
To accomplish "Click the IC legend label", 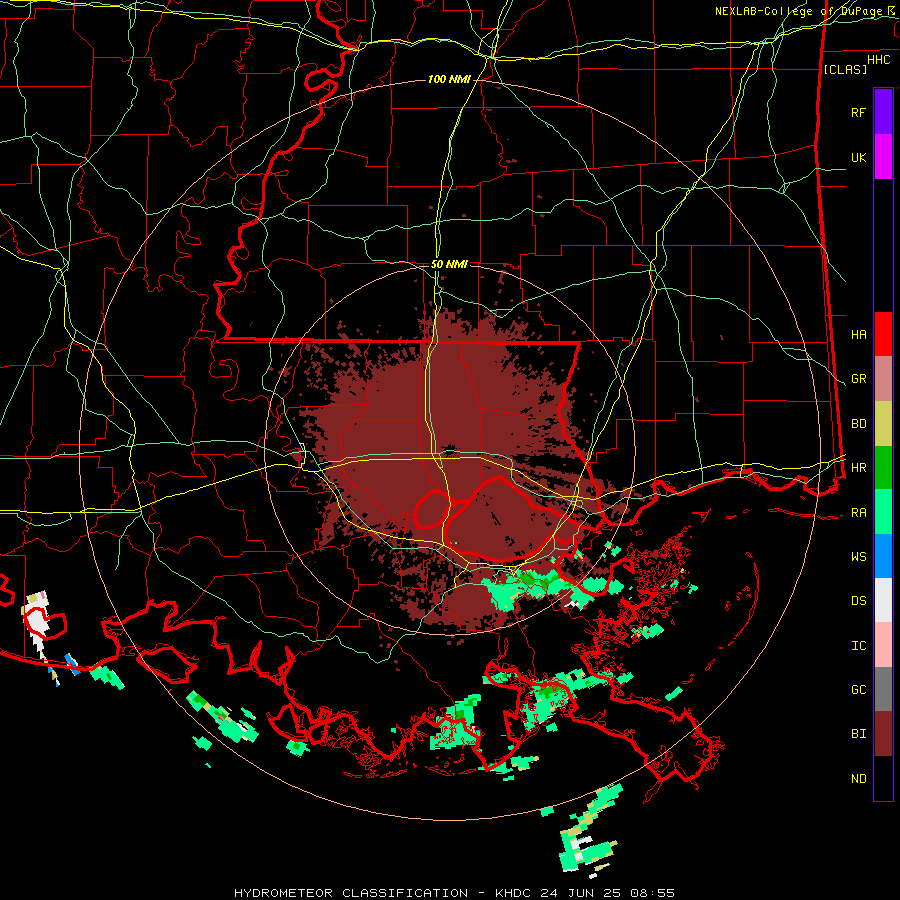I will tap(859, 646).
